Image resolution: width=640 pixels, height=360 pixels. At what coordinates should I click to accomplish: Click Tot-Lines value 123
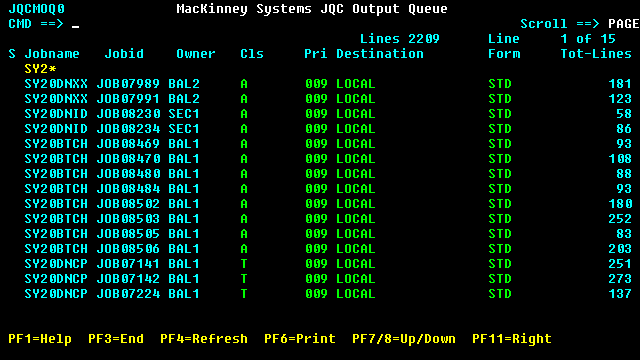pos(620,99)
